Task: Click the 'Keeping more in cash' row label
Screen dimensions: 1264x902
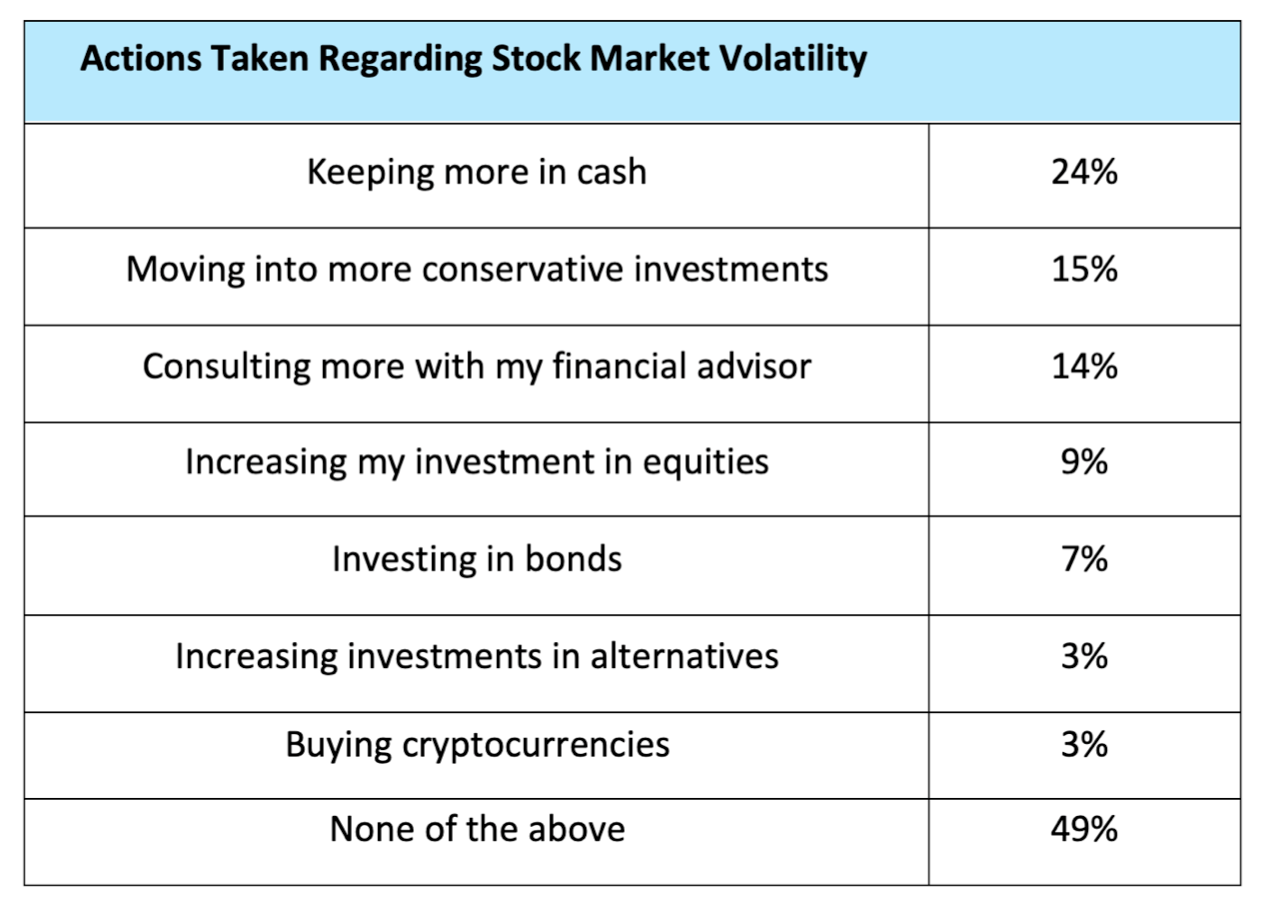Action: pos(476,172)
